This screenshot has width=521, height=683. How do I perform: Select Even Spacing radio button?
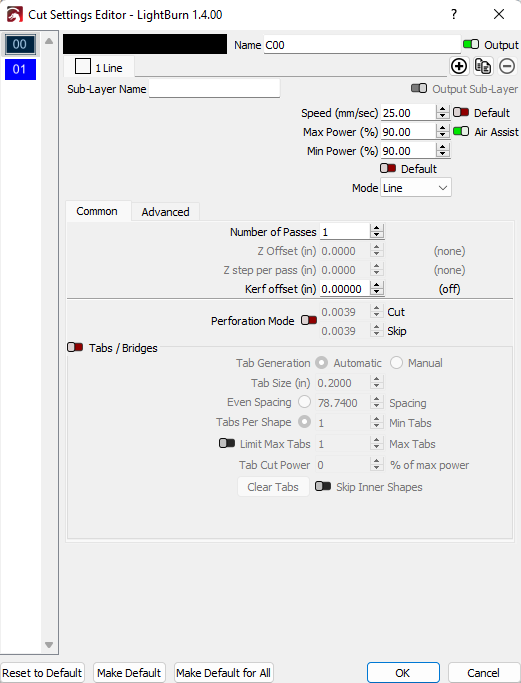(304, 402)
